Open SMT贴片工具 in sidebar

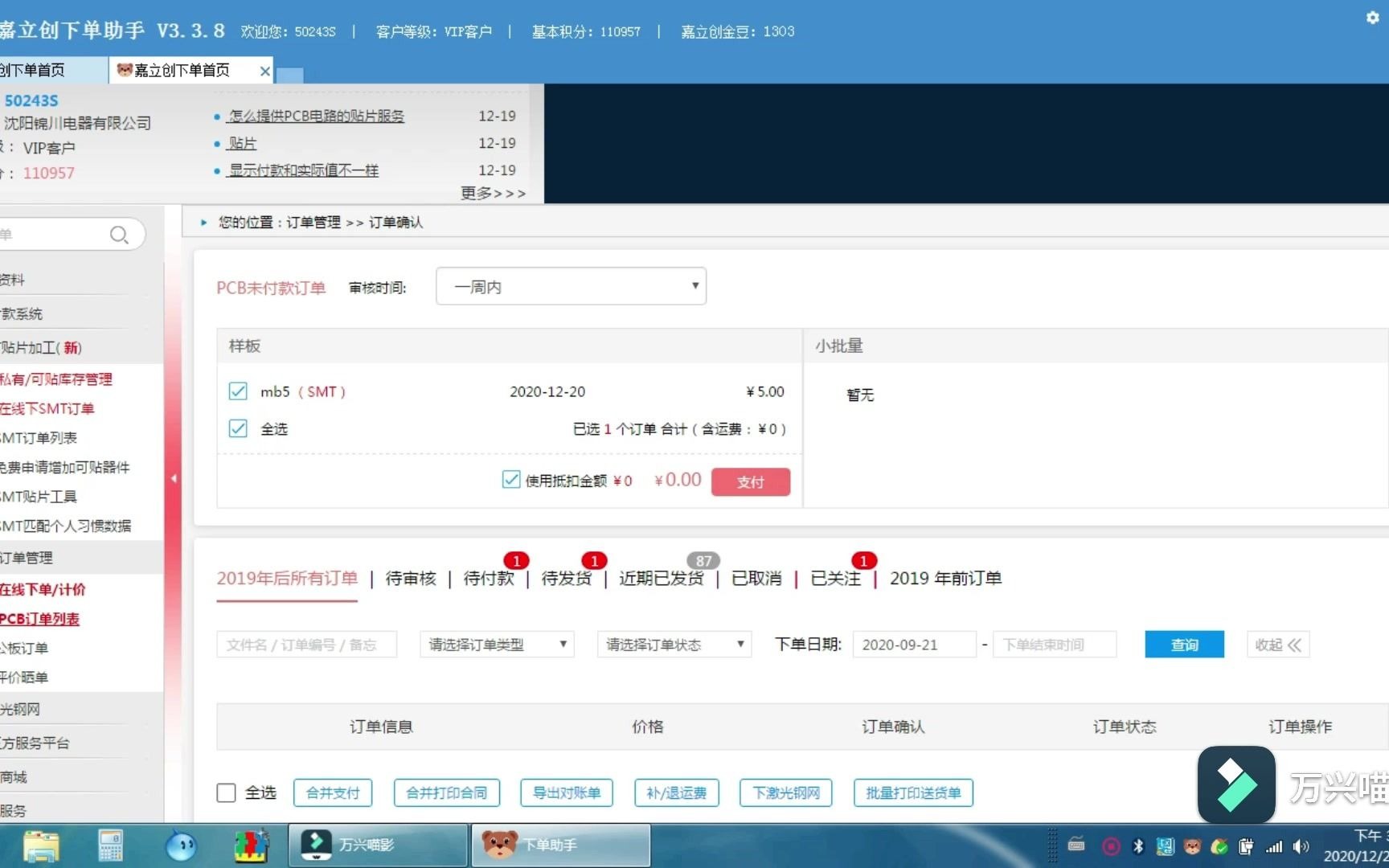click(39, 497)
